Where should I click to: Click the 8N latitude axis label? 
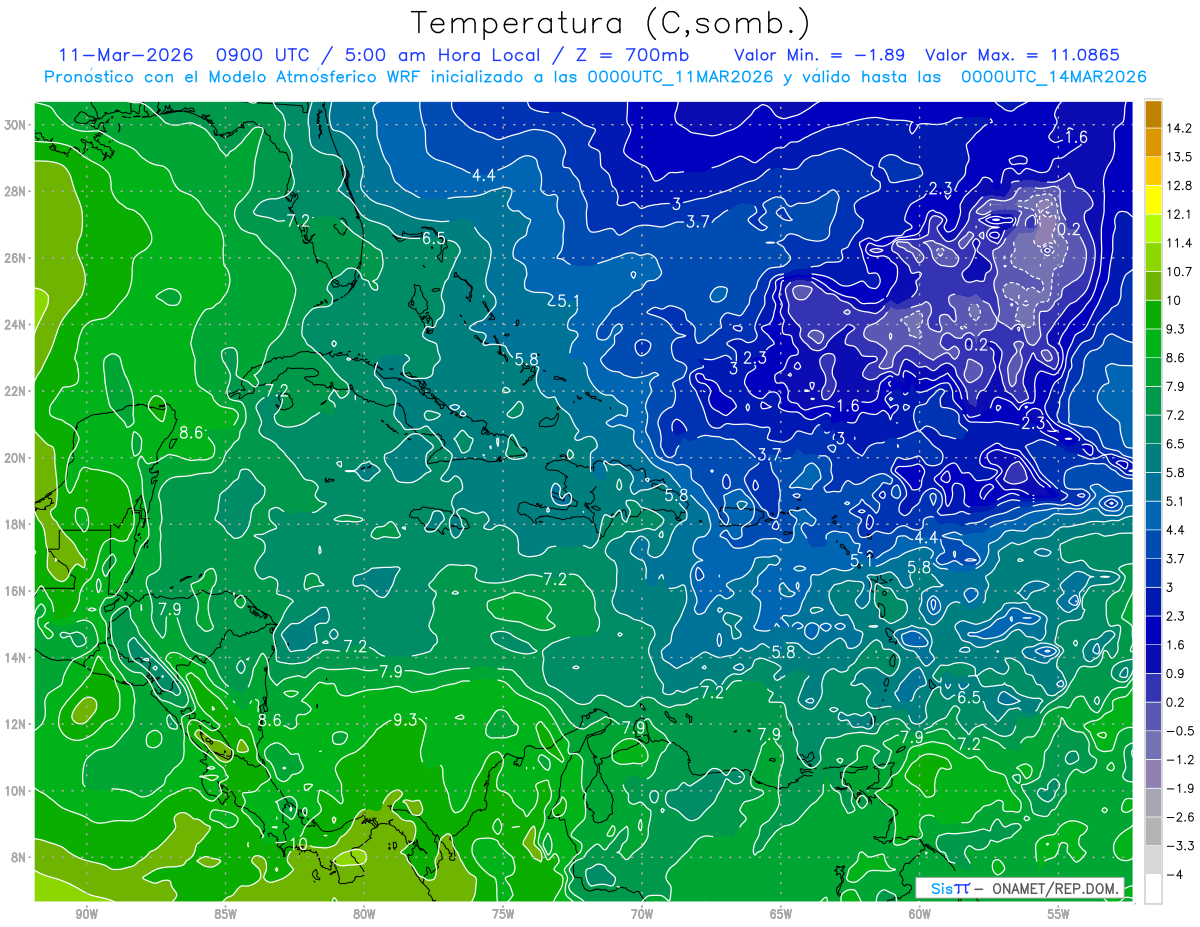[20, 857]
